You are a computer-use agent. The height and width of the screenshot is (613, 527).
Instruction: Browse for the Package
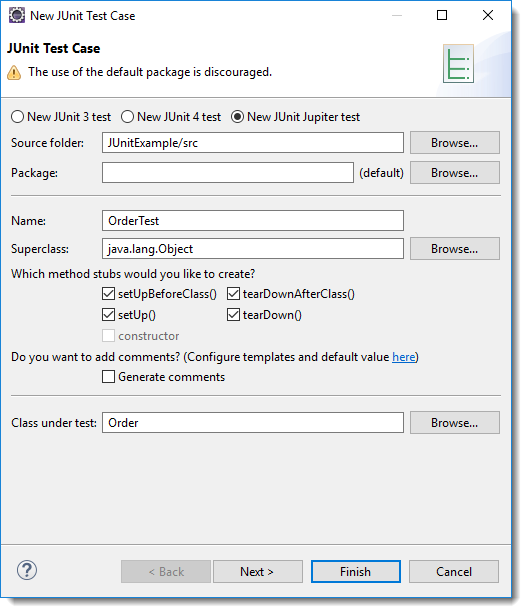pyautogui.click(x=455, y=173)
